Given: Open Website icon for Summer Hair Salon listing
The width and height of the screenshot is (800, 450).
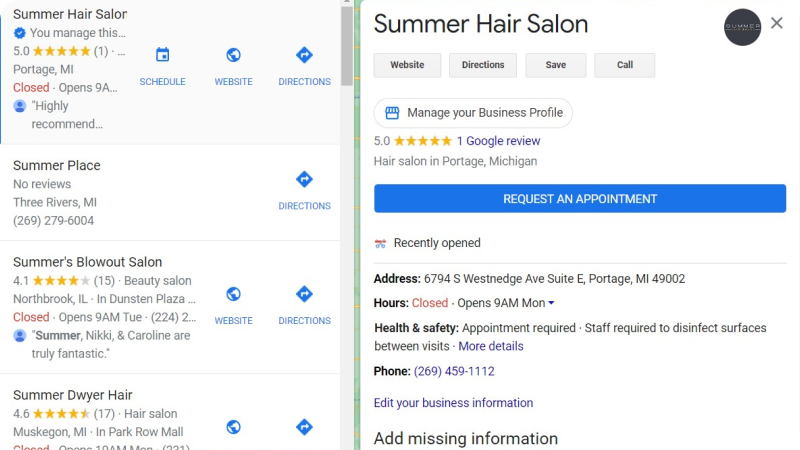Looking at the screenshot, I should pos(233,66).
